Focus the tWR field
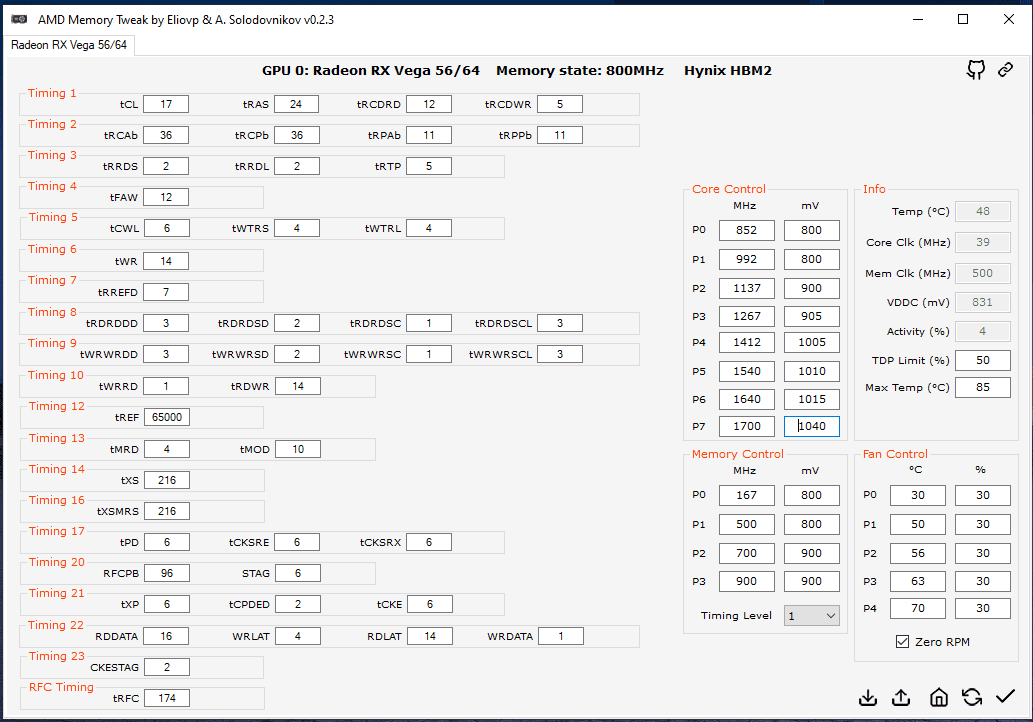 tap(166, 261)
